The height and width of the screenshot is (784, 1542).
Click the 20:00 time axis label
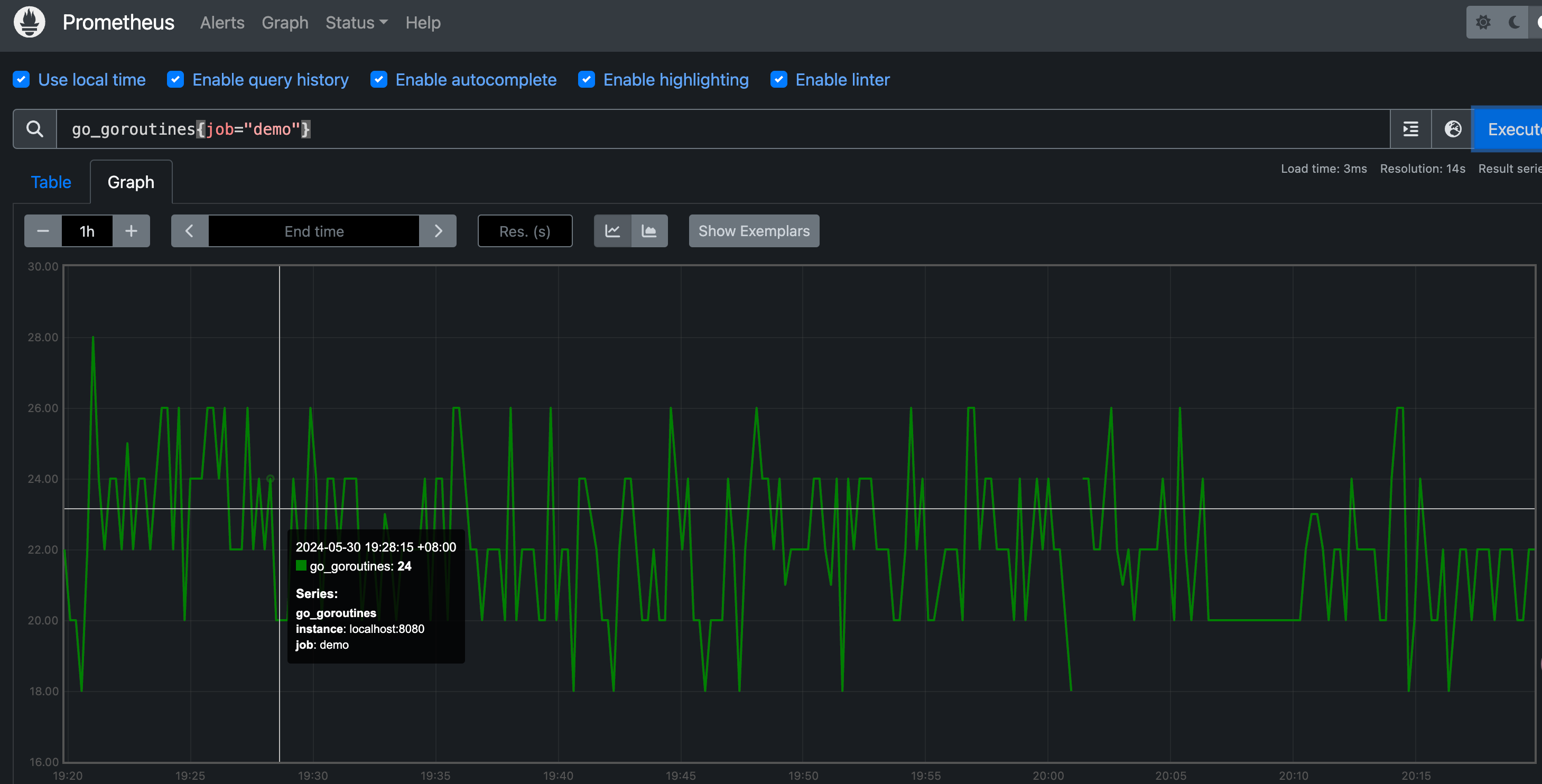coord(1048,776)
